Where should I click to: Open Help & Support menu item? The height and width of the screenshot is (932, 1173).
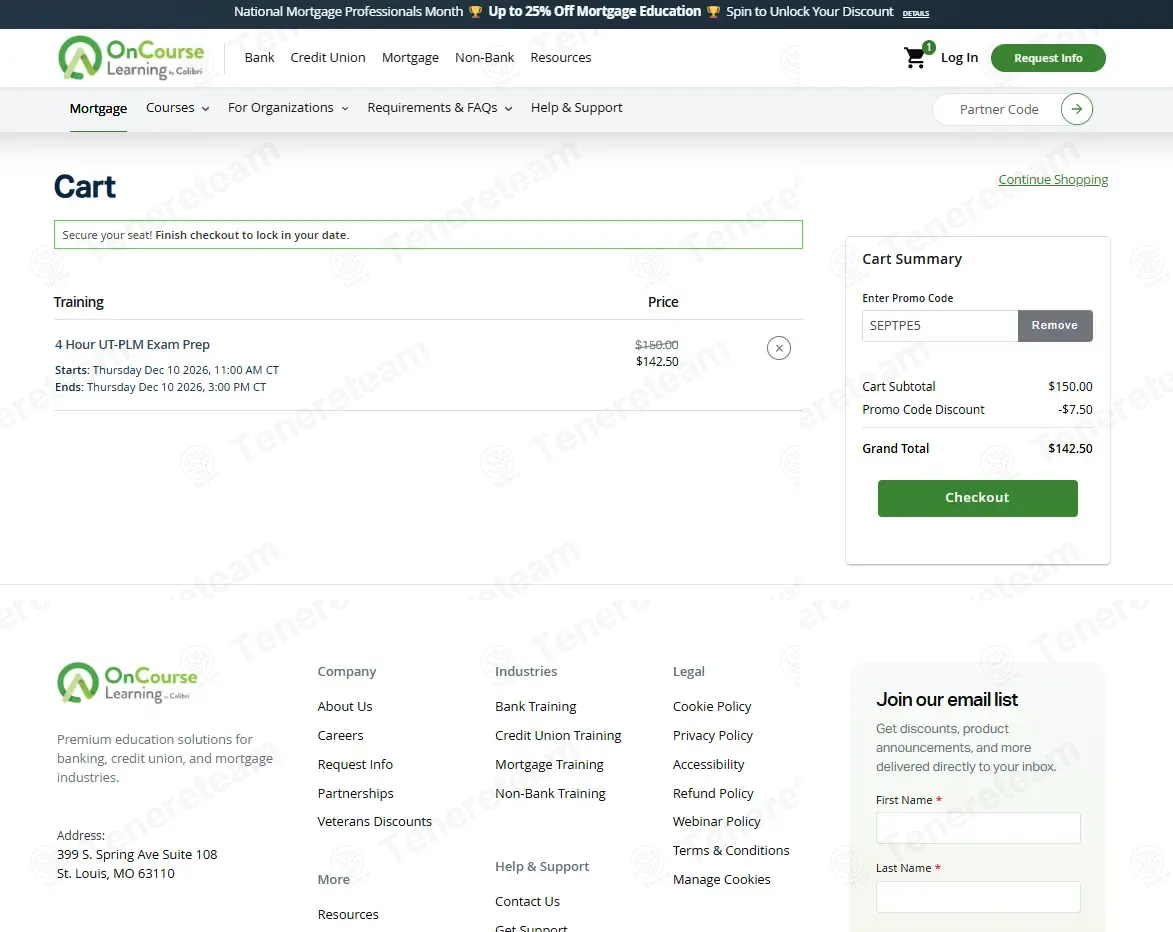[x=577, y=108]
